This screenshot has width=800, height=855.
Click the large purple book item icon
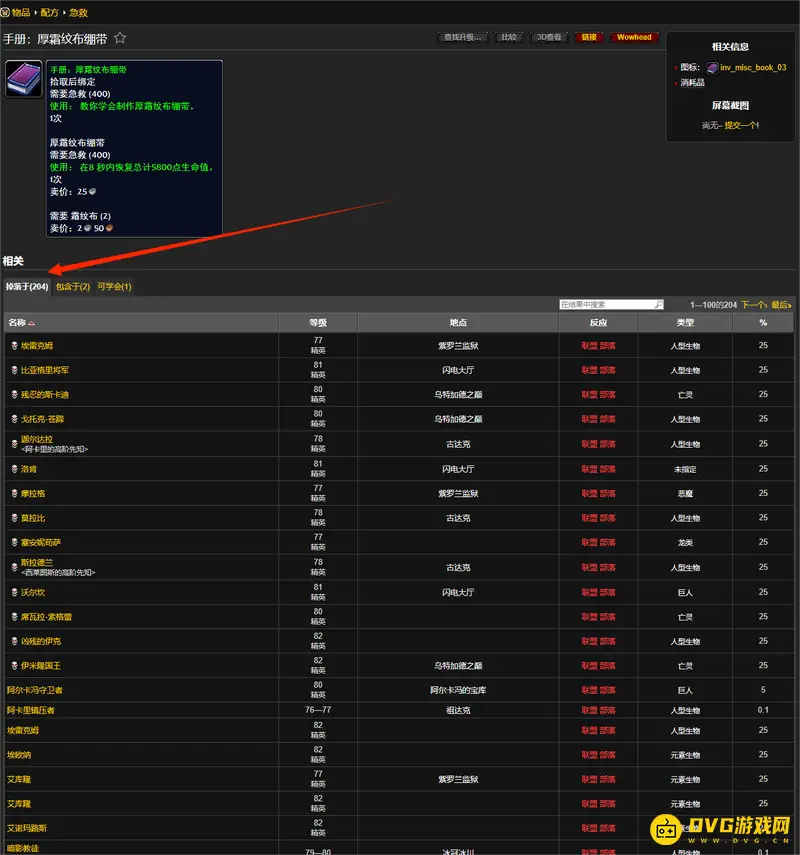23,79
